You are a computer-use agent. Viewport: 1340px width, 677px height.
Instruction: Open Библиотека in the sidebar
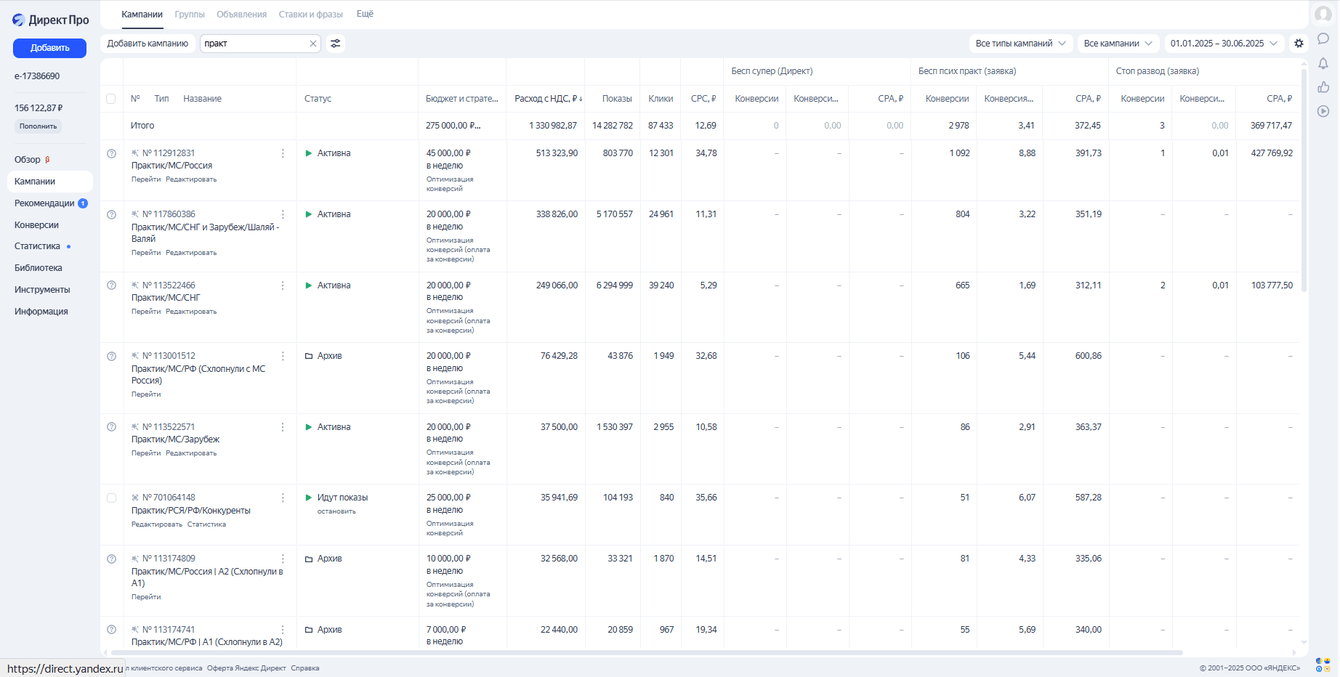(38, 268)
